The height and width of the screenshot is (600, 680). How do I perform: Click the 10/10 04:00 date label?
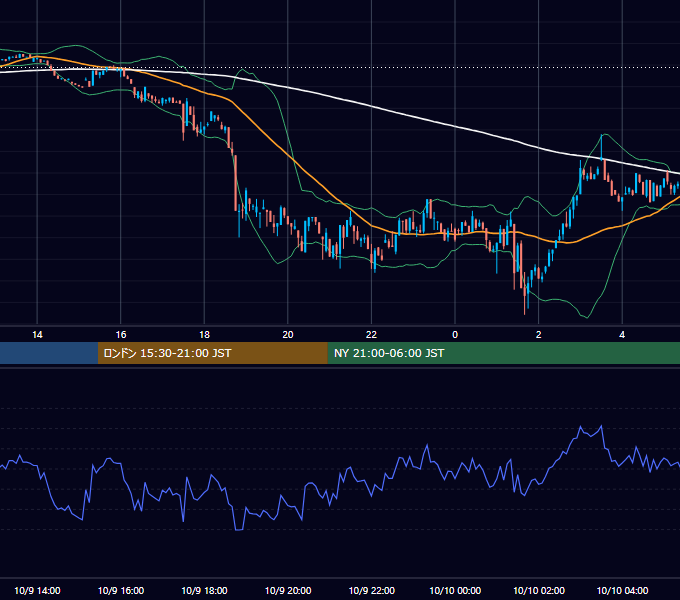tap(622, 590)
